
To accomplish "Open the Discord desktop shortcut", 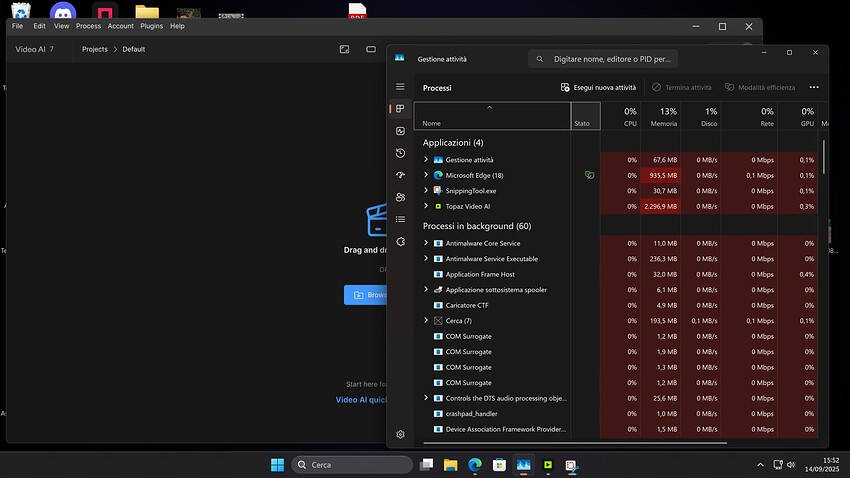I will [x=63, y=11].
